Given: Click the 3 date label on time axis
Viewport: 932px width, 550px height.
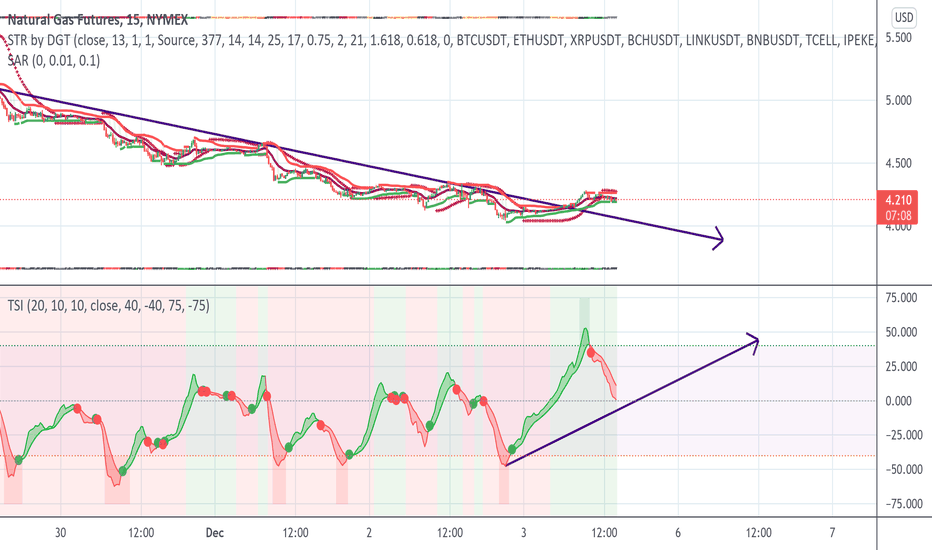Looking at the screenshot, I should [524, 533].
